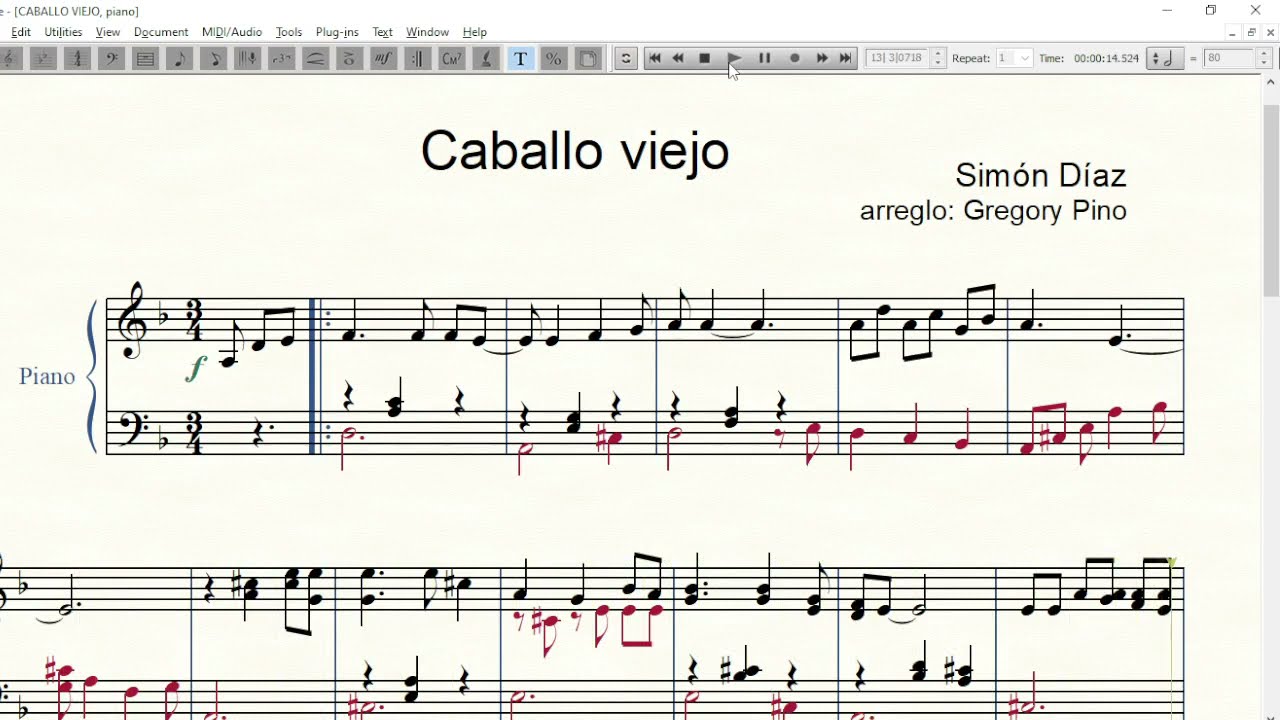Open the Repeat count dropdown
Viewport: 1280px width, 720px height.
tap(1013, 58)
